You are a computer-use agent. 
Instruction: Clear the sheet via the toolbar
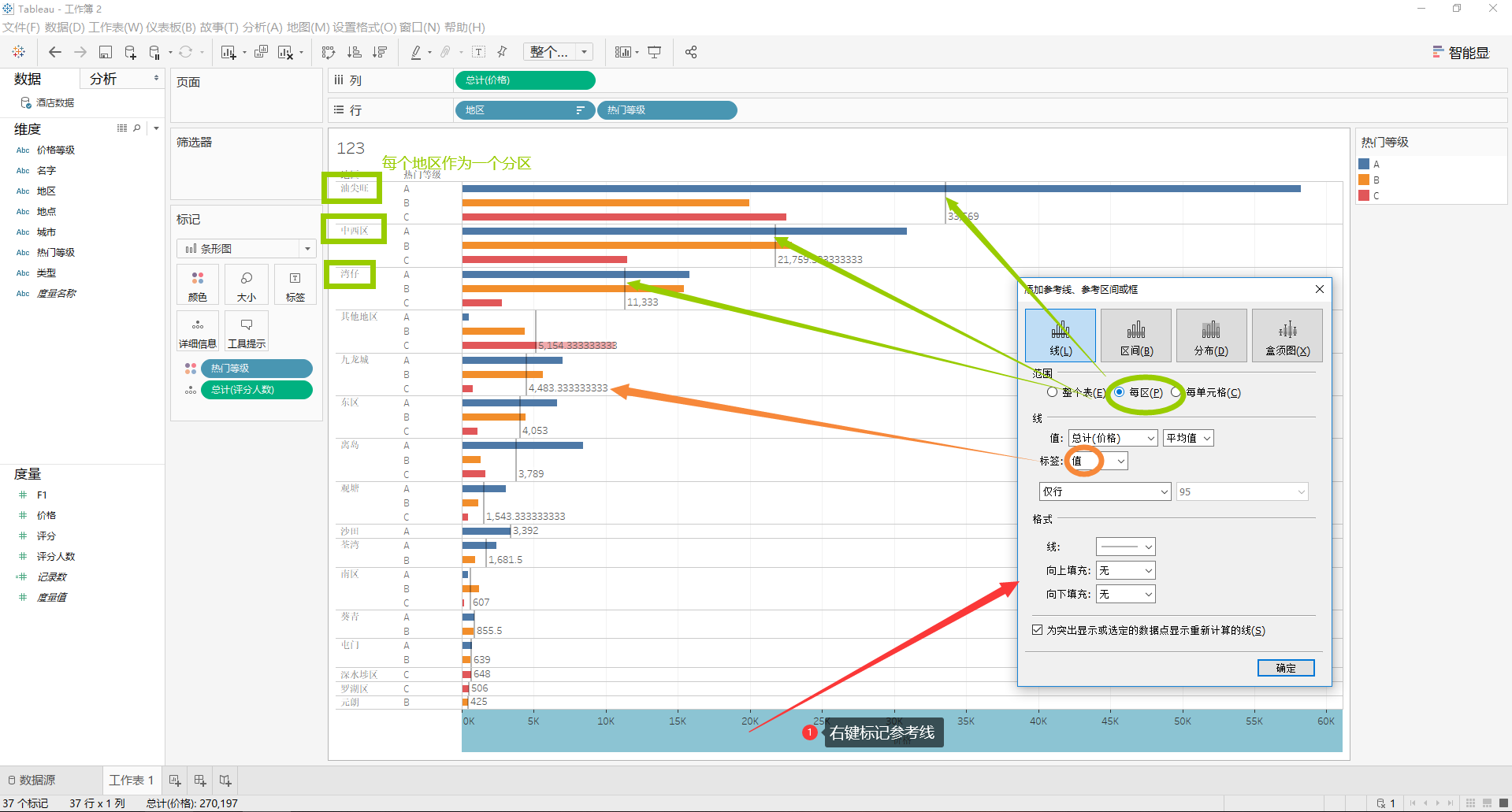tap(285, 52)
